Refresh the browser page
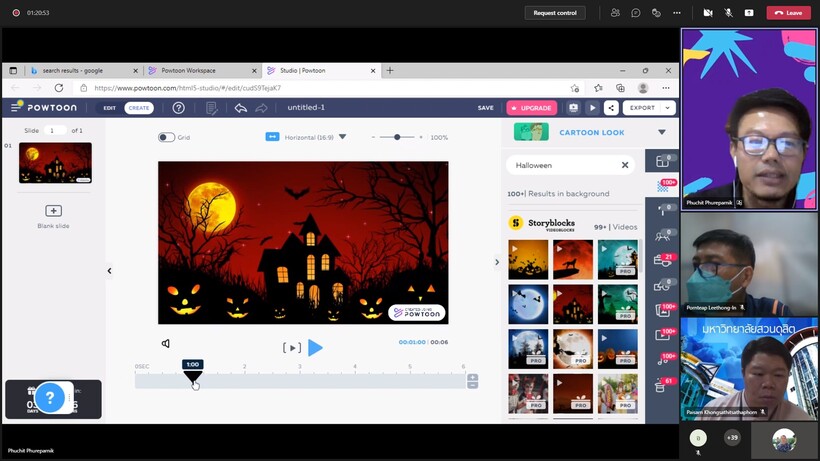This screenshot has width=820, height=461. click(x=59, y=88)
